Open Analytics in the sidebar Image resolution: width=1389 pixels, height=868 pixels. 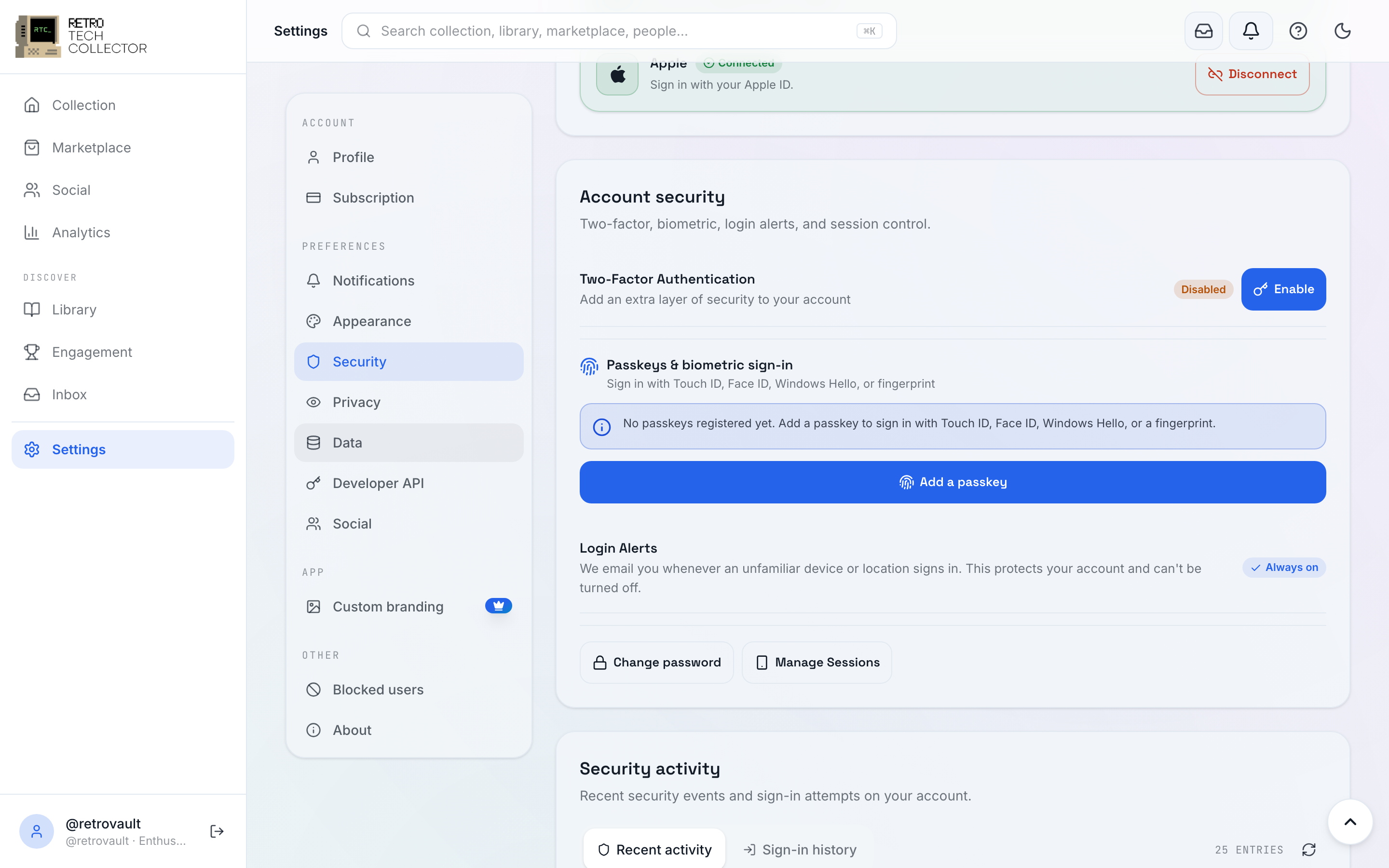point(123,232)
